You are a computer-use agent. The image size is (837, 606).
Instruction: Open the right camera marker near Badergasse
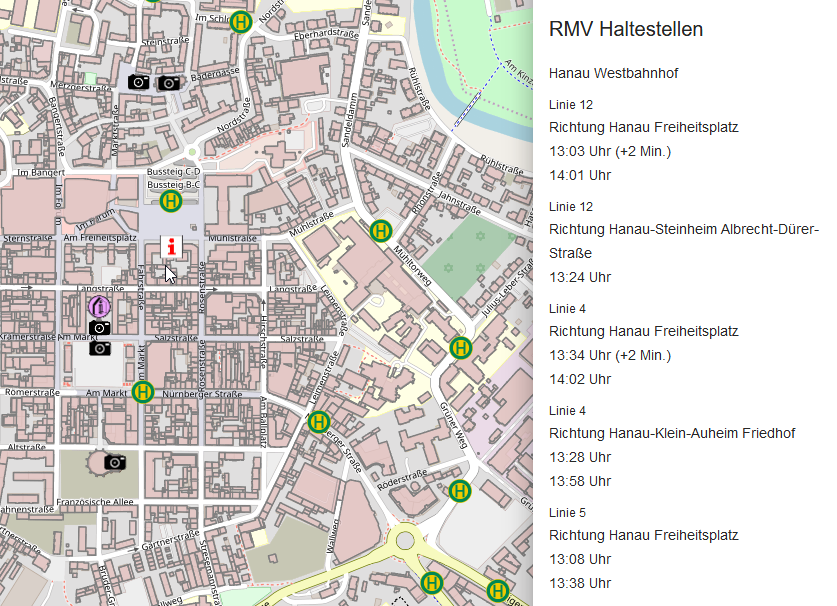click(x=169, y=83)
